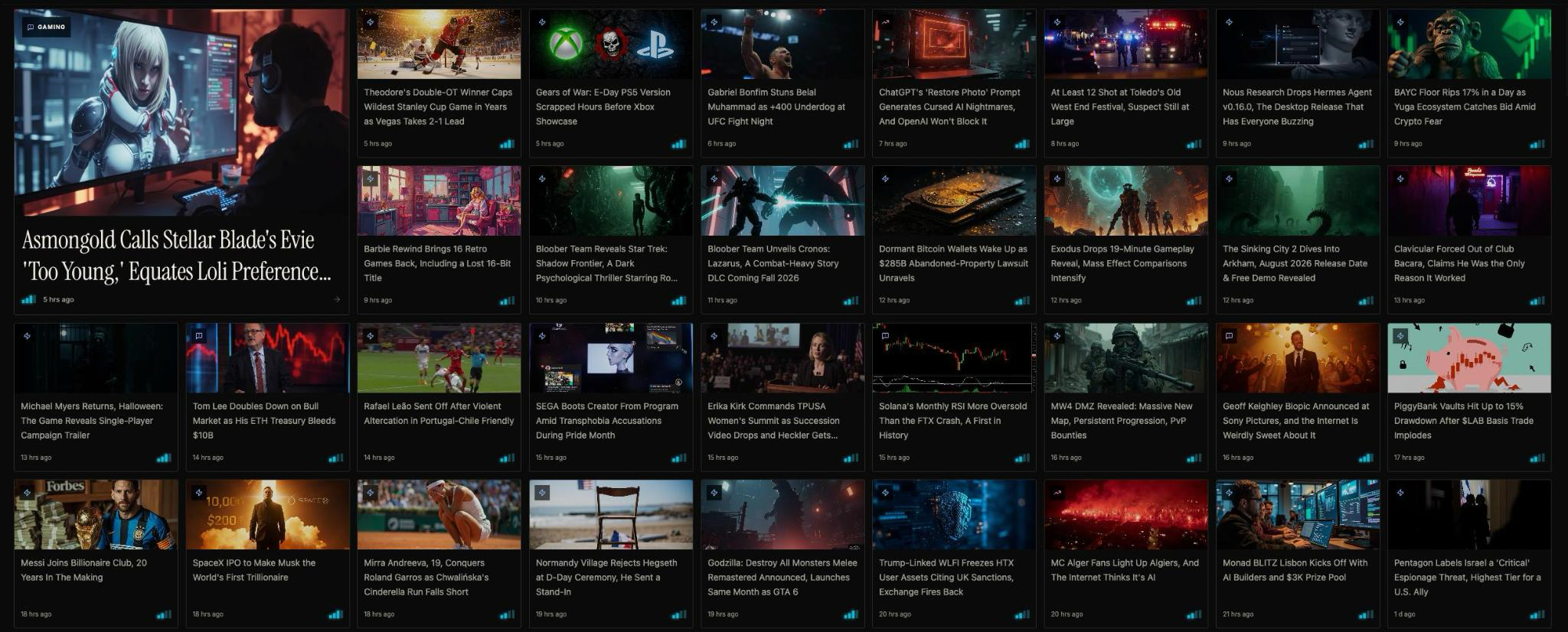Click the badge icon on the Clavicular card thumbnail
1568x632 pixels.
[1400, 179]
